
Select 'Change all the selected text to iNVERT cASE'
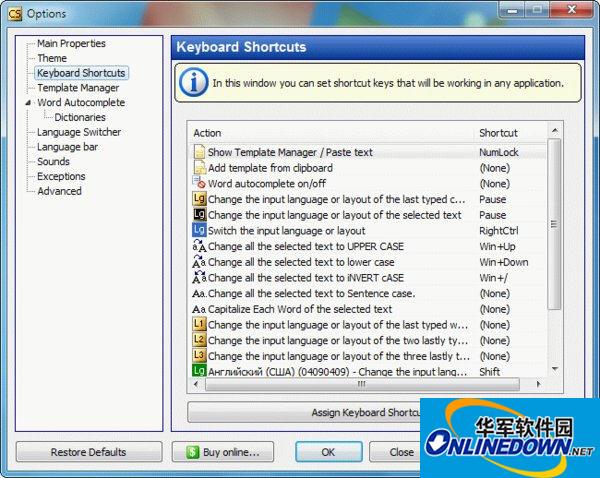tap(368, 277)
